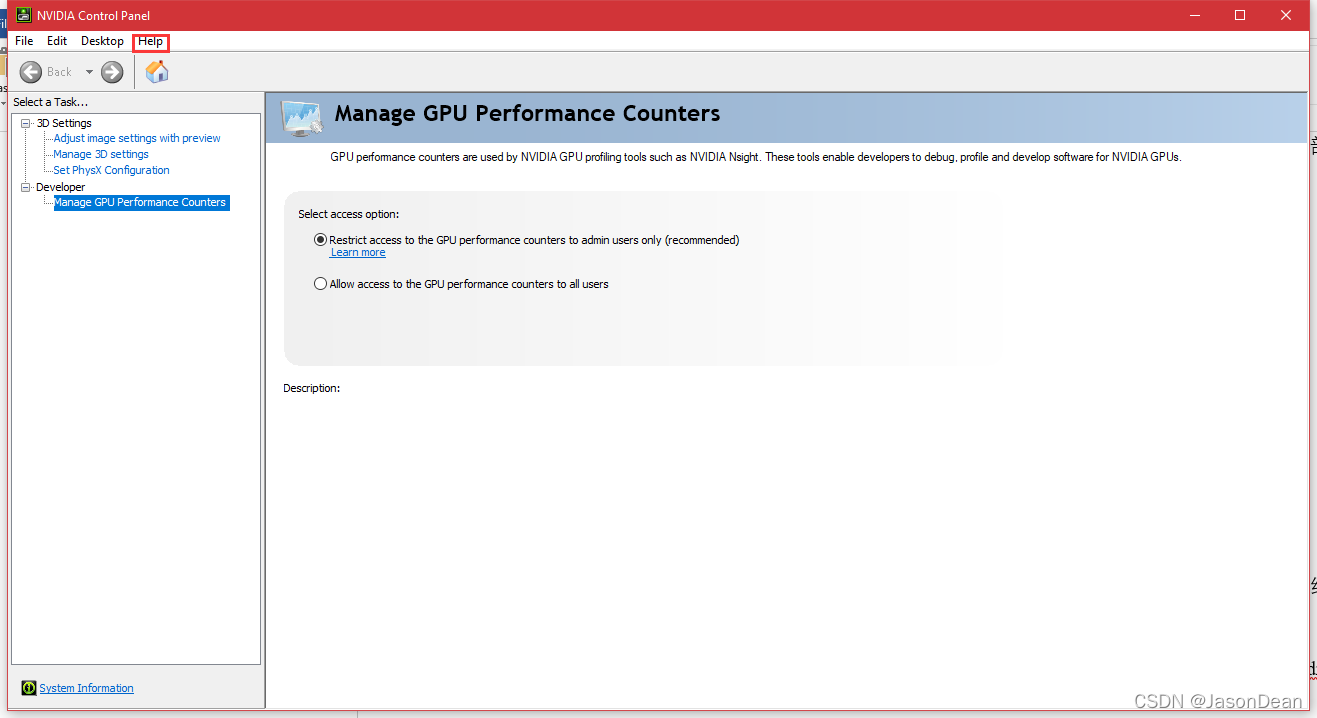Open the Back history dropdown arrow
Image resolution: width=1317 pixels, height=718 pixels.
pyautogui.click(x=89, y=72)
